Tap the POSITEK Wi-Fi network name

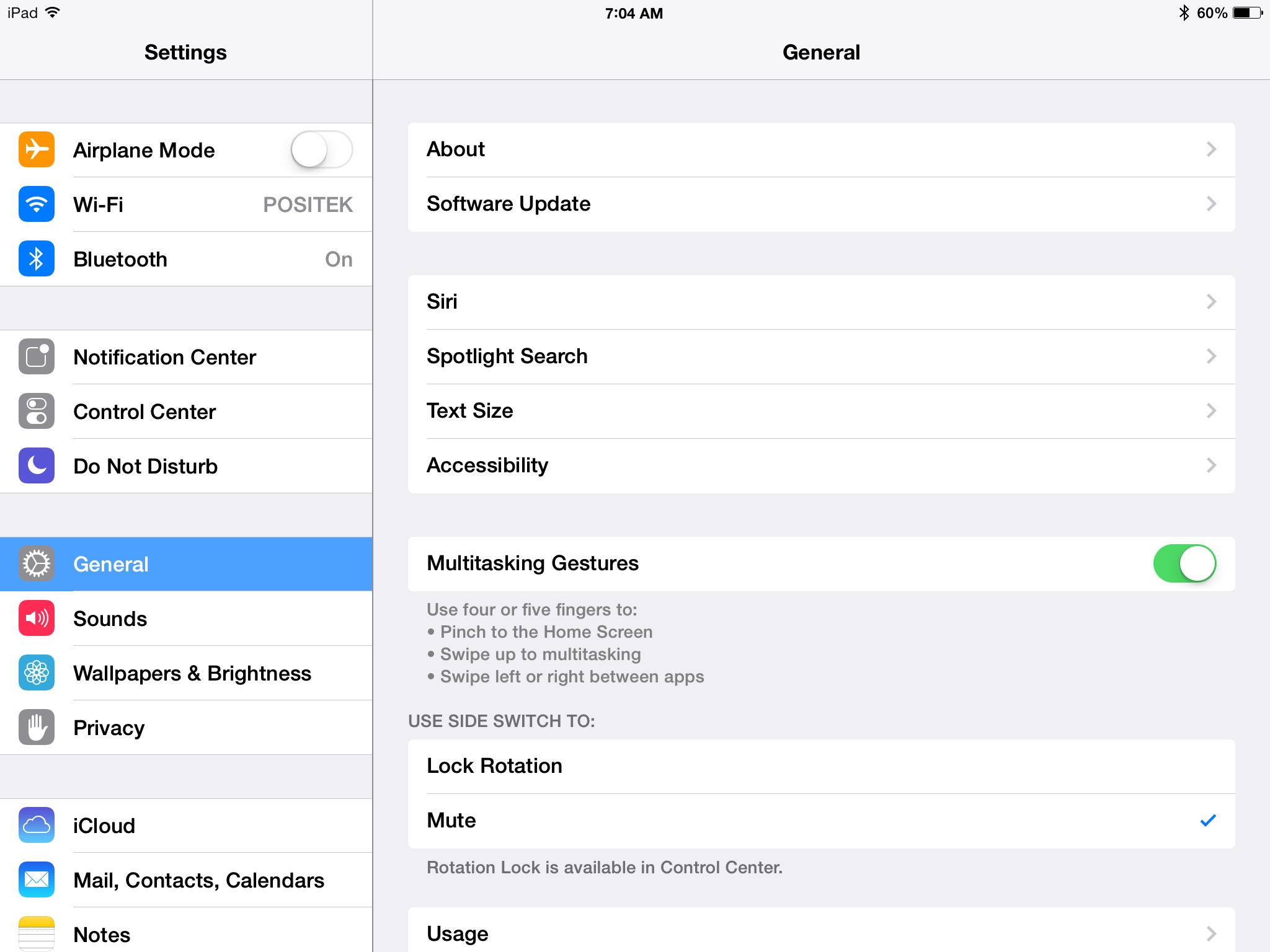coord(308,204)
